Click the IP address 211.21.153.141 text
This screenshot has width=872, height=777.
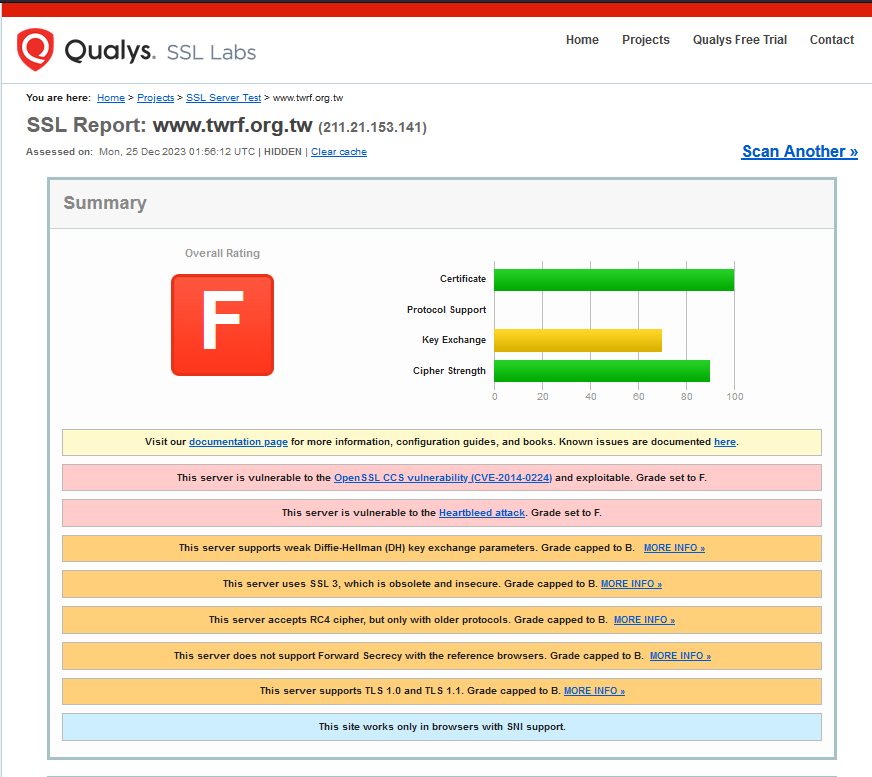click(372, 127)
